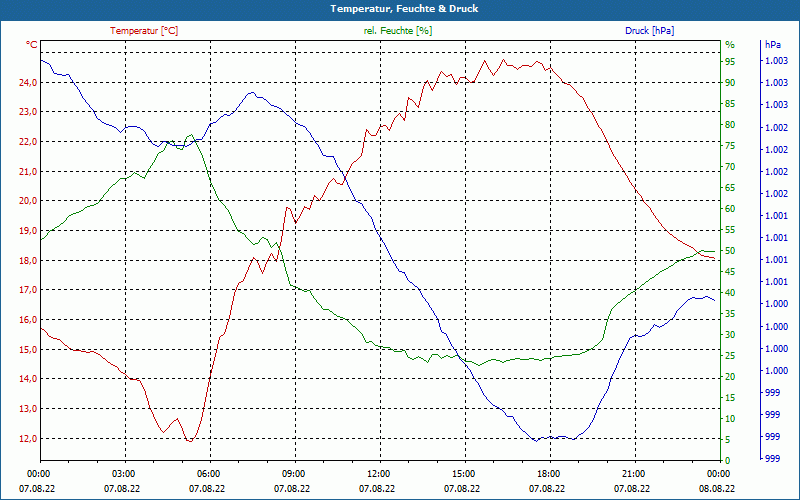Click the green '95' humidity axis value
Viewport: 800px width, 500px height.
(730, 62)
